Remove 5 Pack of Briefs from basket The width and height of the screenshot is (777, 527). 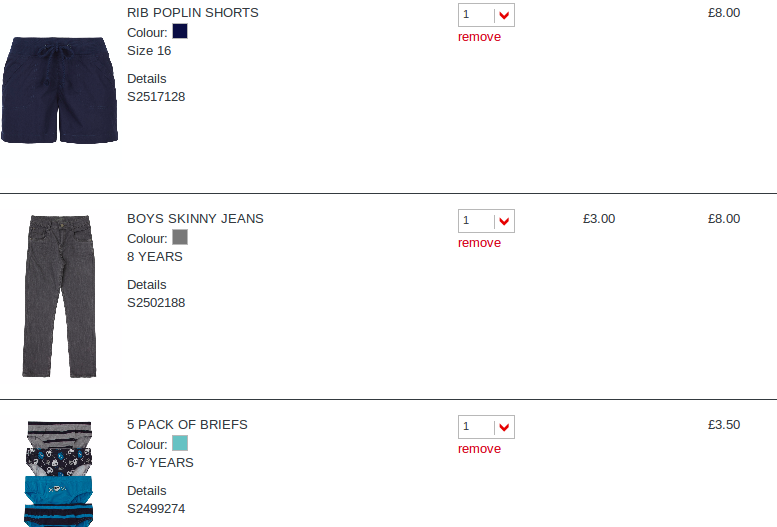(479, 449)
